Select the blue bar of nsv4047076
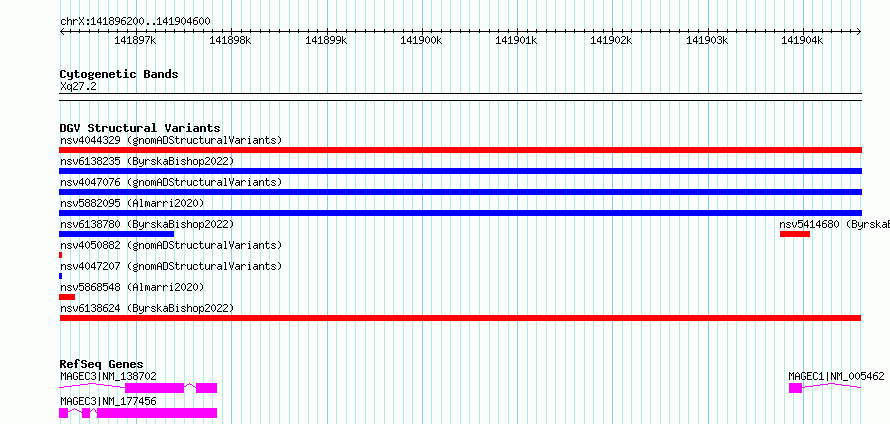This screenshot has width=890, height=424. (x=460, y=192)
